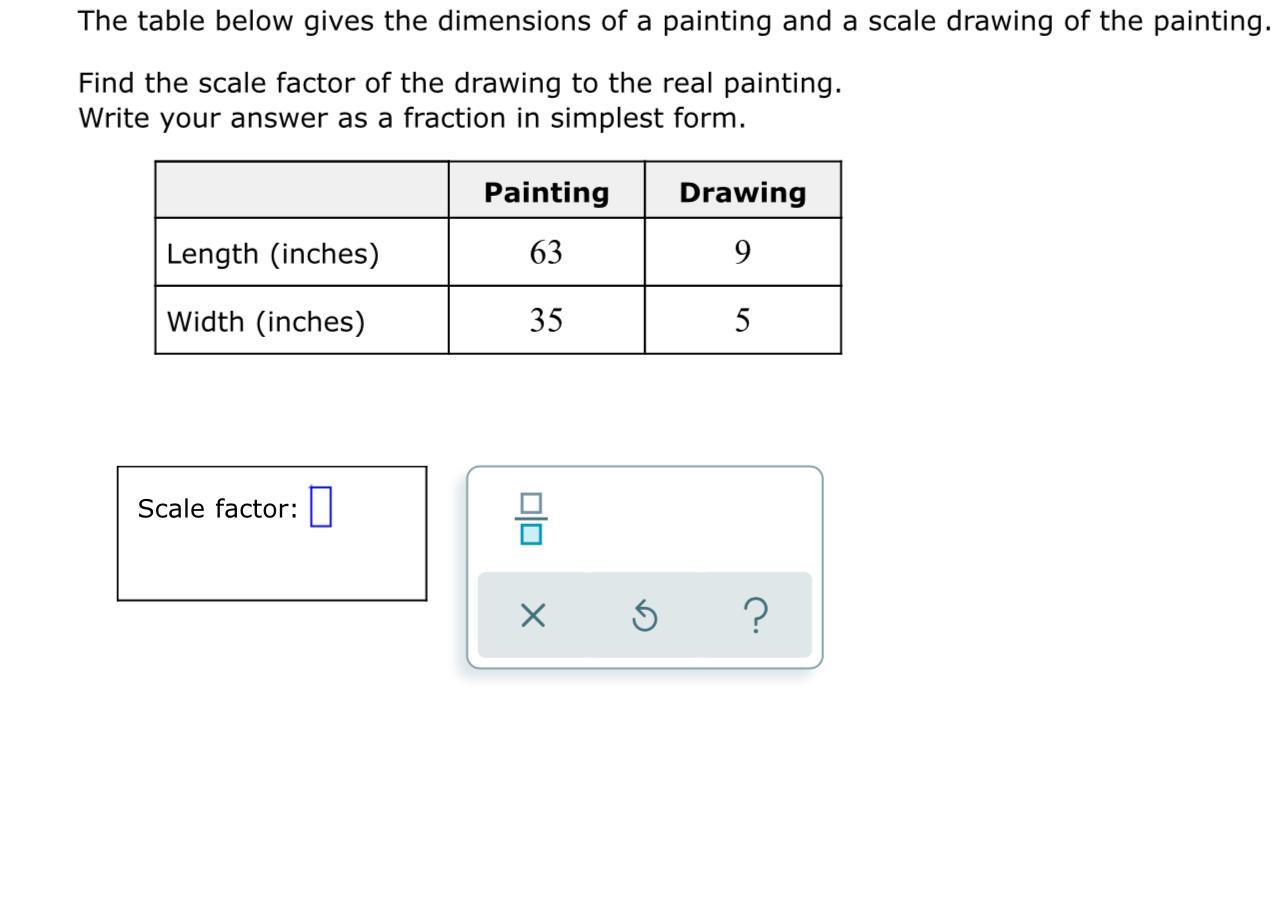Click the Scale factor input box
The image size is (1273, 901).
pos(321,507)
